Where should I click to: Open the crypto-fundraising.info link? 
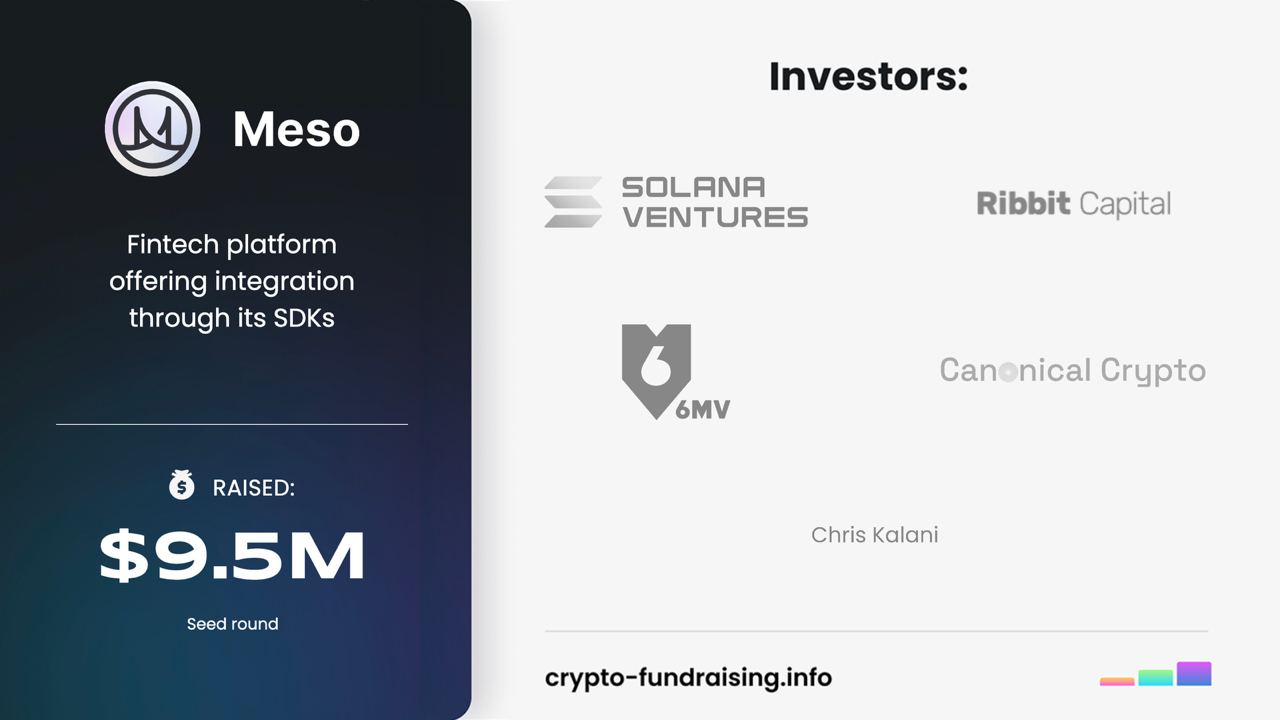688,677
